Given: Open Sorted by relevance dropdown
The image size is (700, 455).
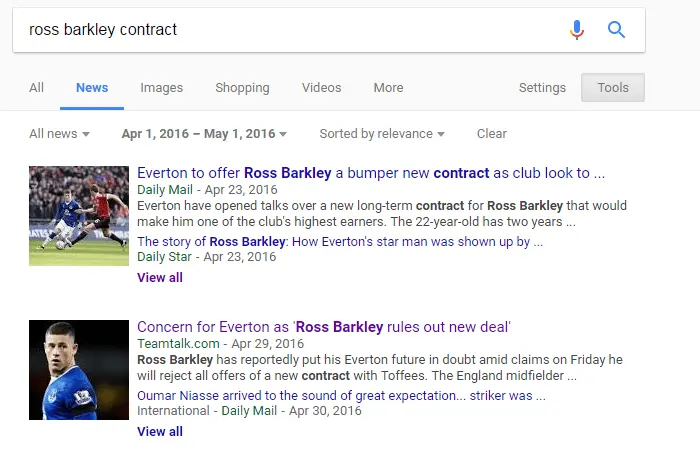Looking at the screenshot, I should point(381,134).
